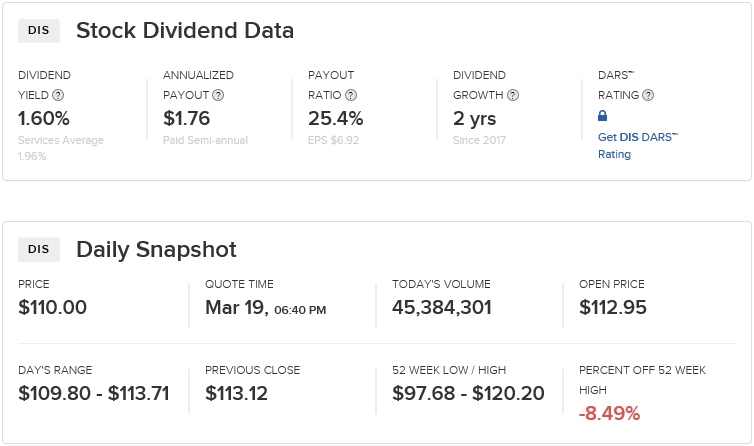Click the help icon beside Annualized Payout
This screenshot has width=754, height=446.
(218, 95)
